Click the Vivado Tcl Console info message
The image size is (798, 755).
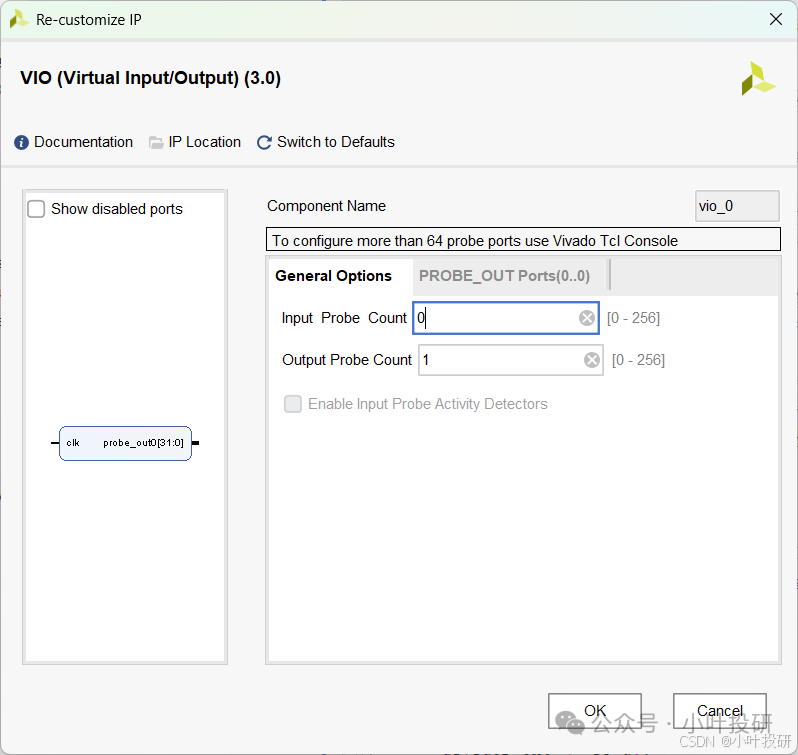point(524,240)
